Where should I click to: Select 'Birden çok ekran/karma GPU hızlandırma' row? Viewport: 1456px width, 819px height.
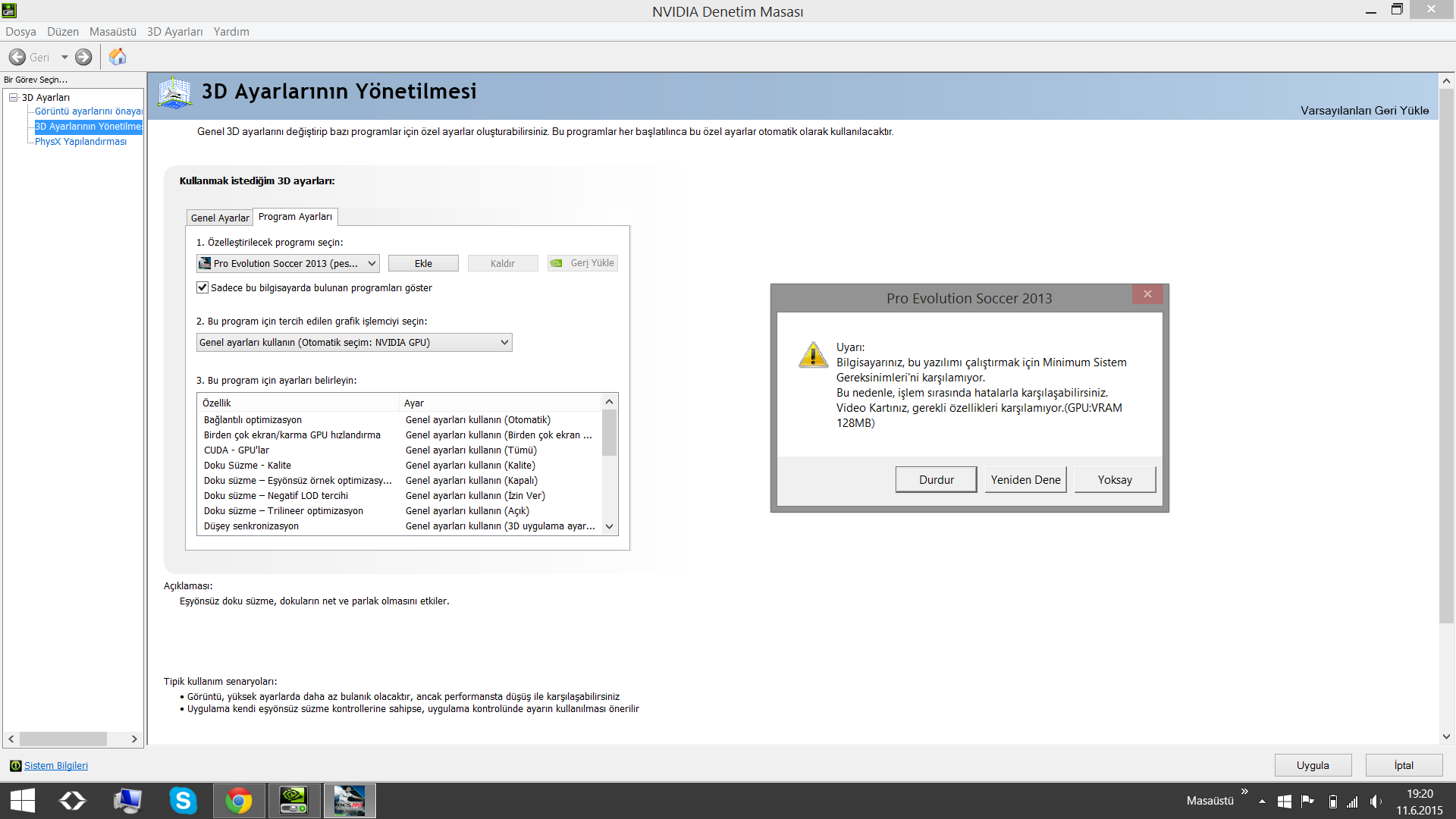[x=400, y=435]
